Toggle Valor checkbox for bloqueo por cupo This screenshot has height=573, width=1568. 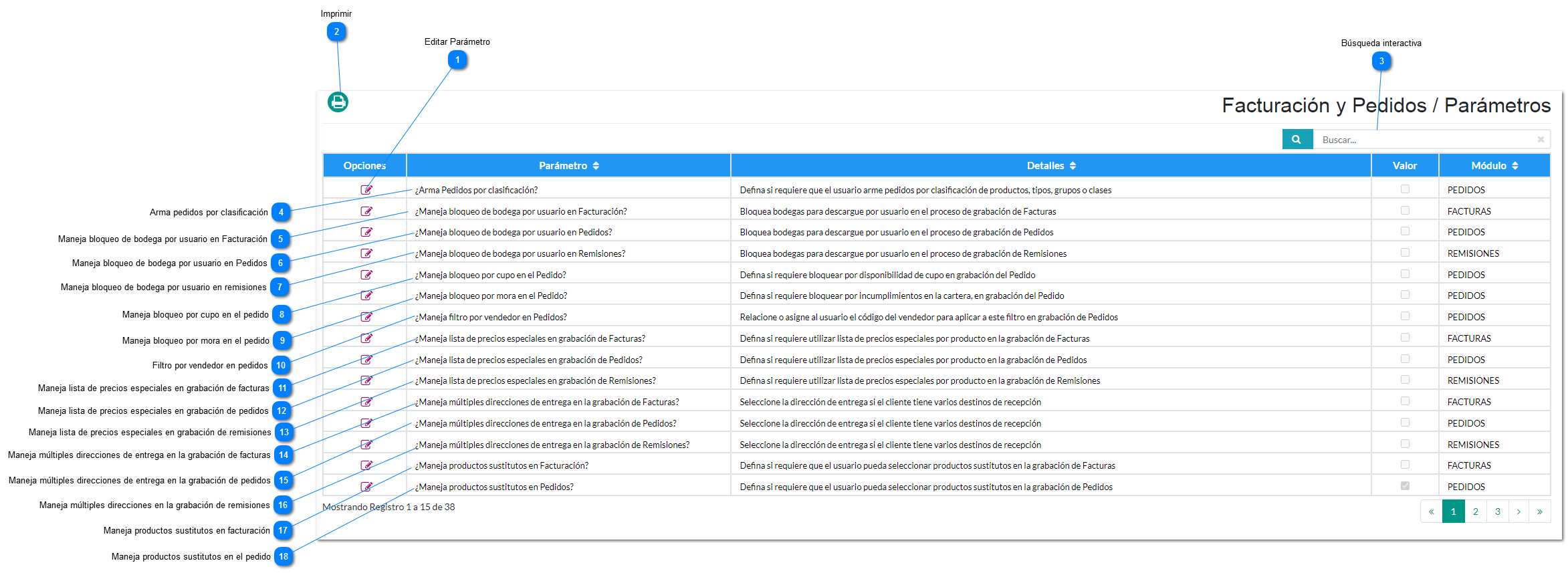point(1405,274)
